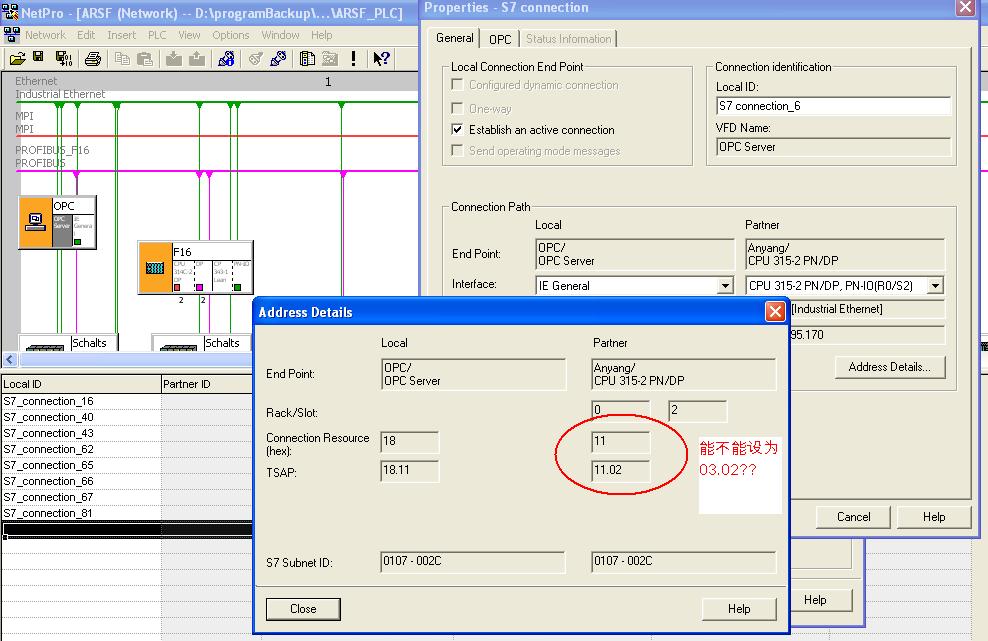Click the greyed network view icon
The width and height of the screenshot is (988, 641).
point(330,59)
